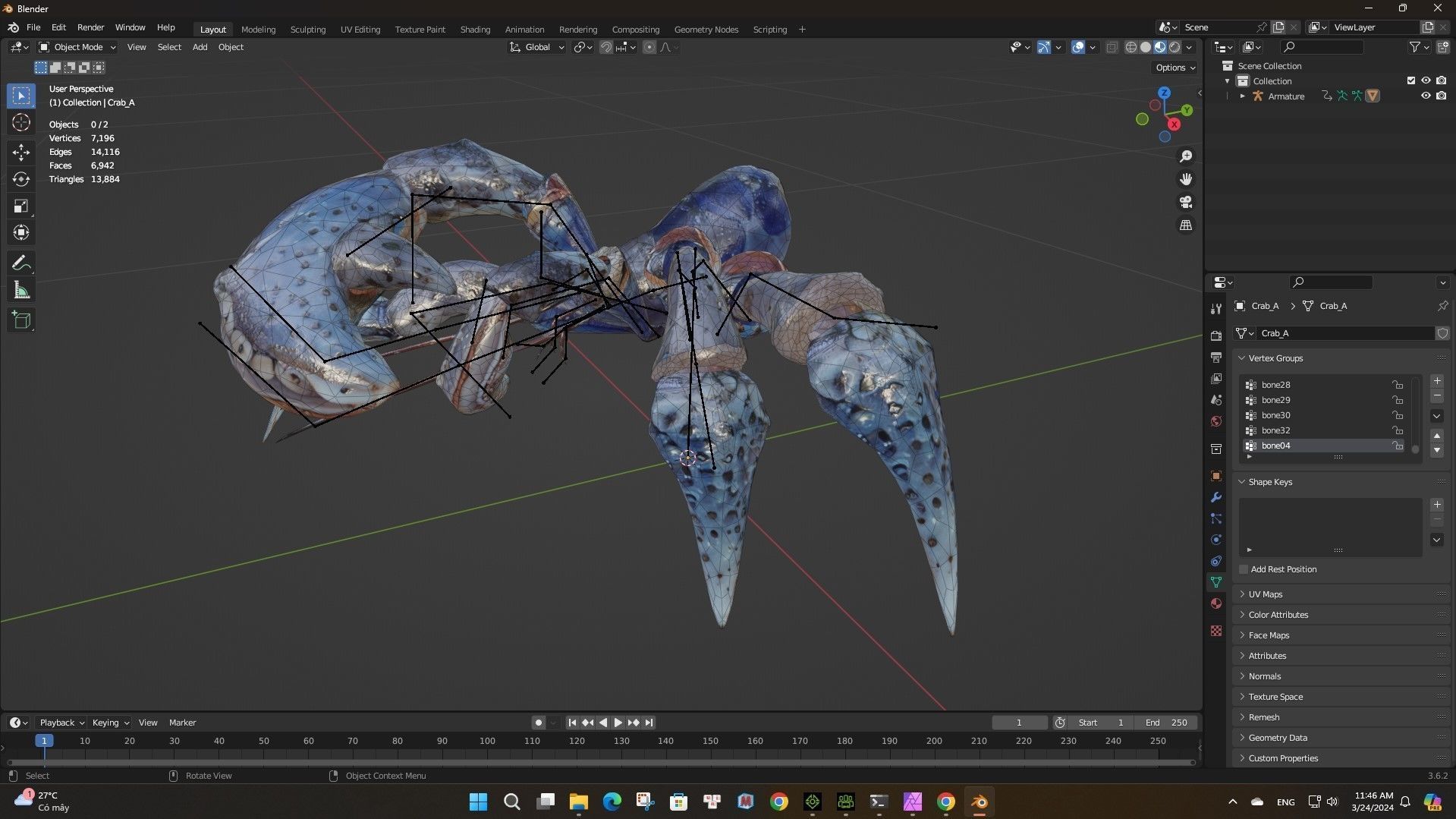Activate the 3D Cursor tool
The image size is (1456, 819).
click(21, 123)
